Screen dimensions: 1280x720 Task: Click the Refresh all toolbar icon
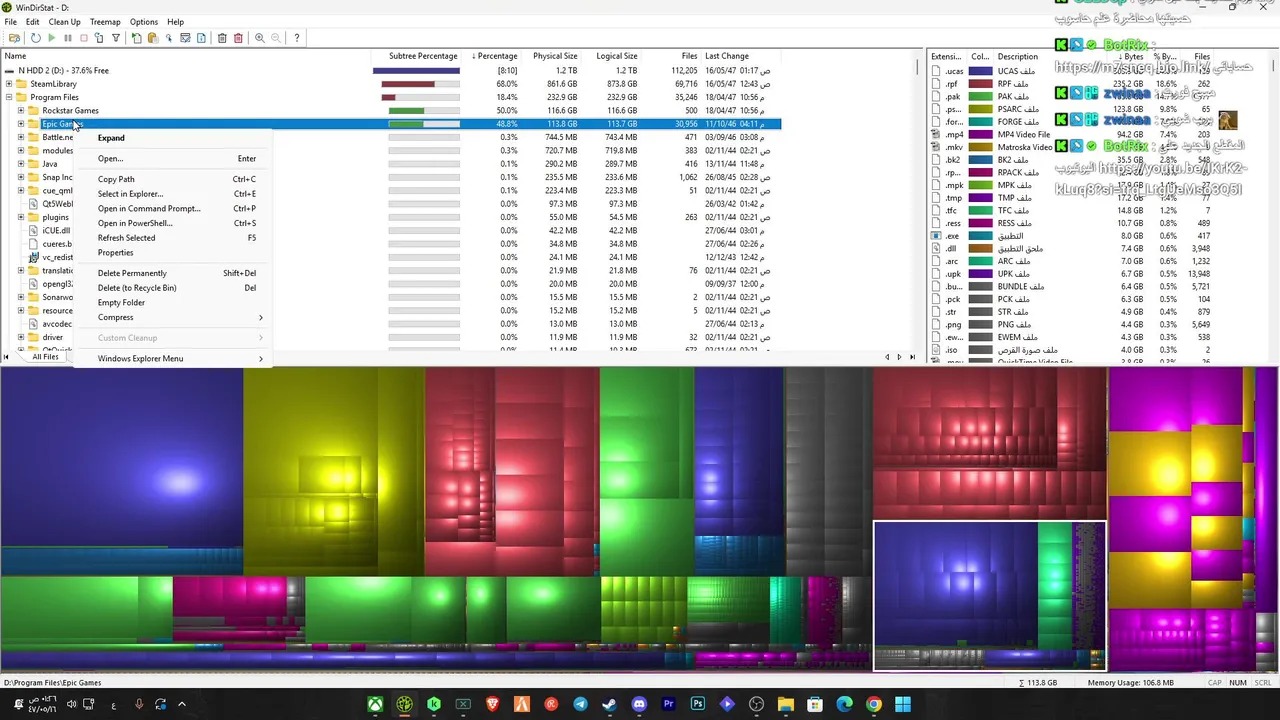pos(35,38)
